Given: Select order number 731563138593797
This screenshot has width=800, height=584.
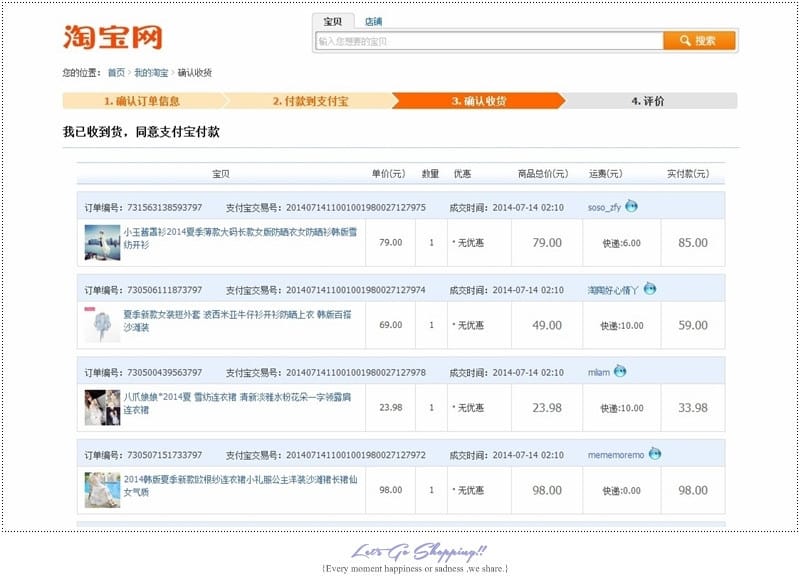Looking at the screenshot, I should [164, 208].
